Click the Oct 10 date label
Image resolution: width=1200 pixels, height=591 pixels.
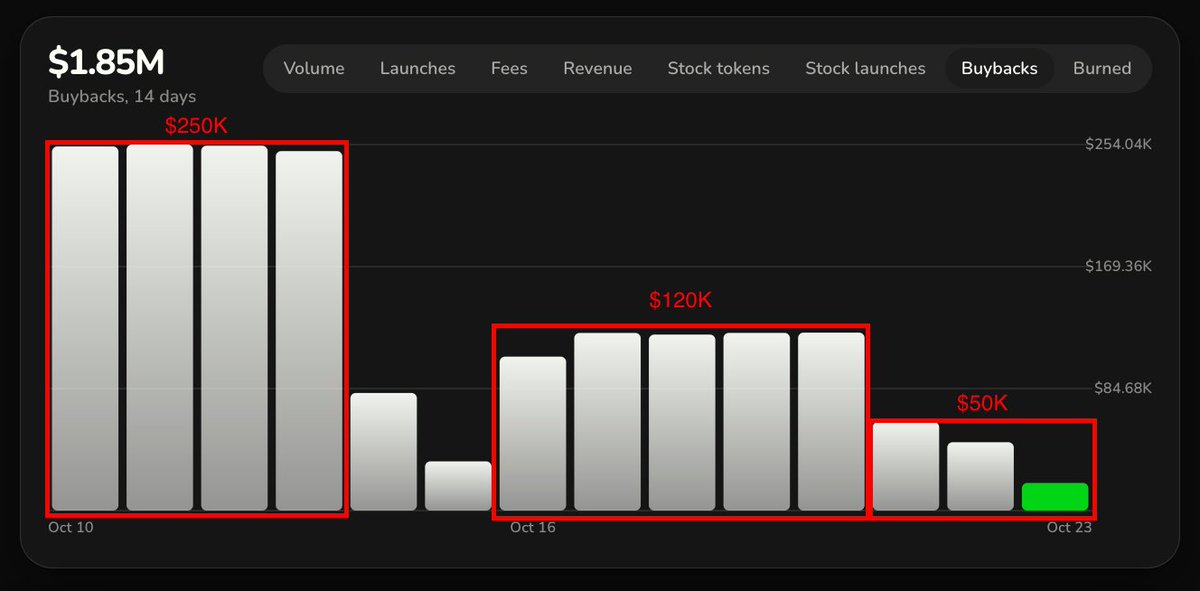pos(71,527)
